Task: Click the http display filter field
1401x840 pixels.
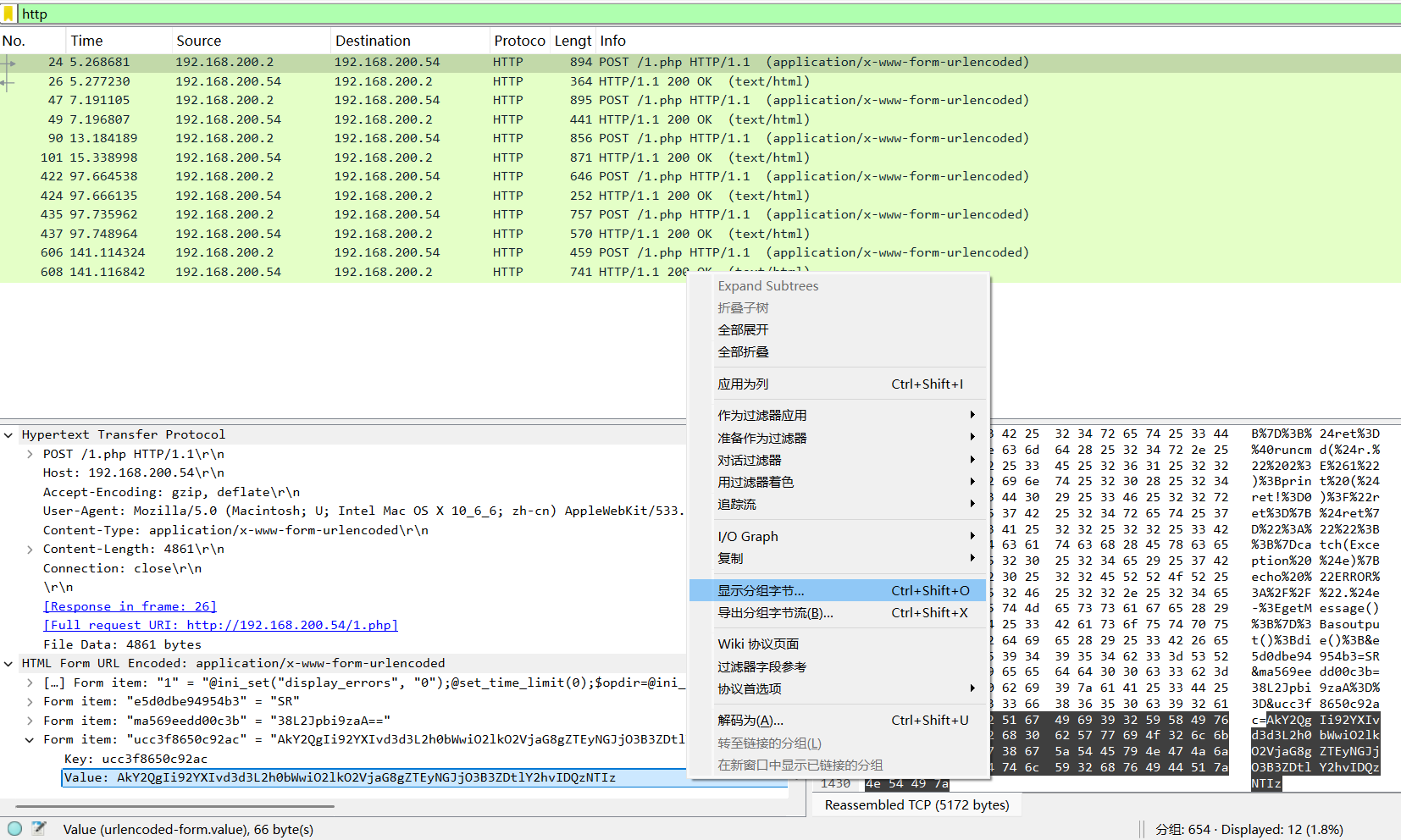Action: (x=708, y=14)
